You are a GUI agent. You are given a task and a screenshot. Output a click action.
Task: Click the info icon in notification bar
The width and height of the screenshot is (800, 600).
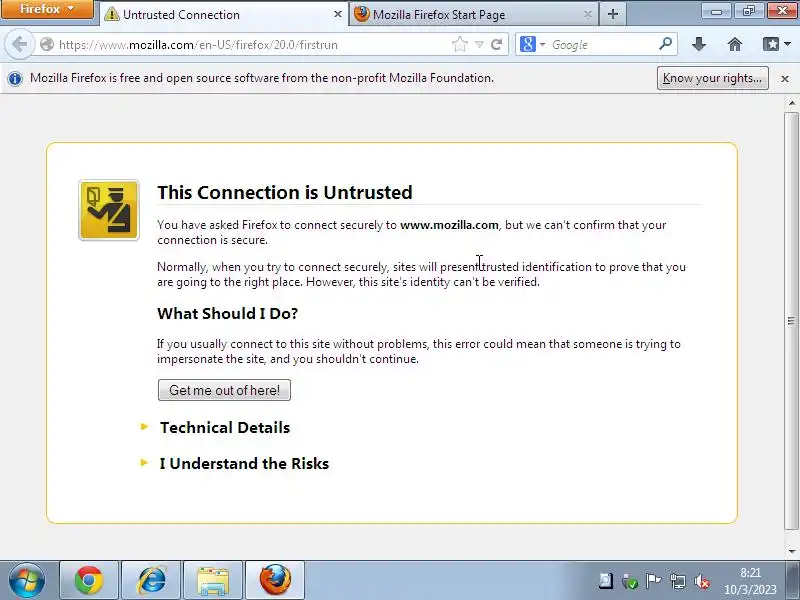(x=15, y=79)
